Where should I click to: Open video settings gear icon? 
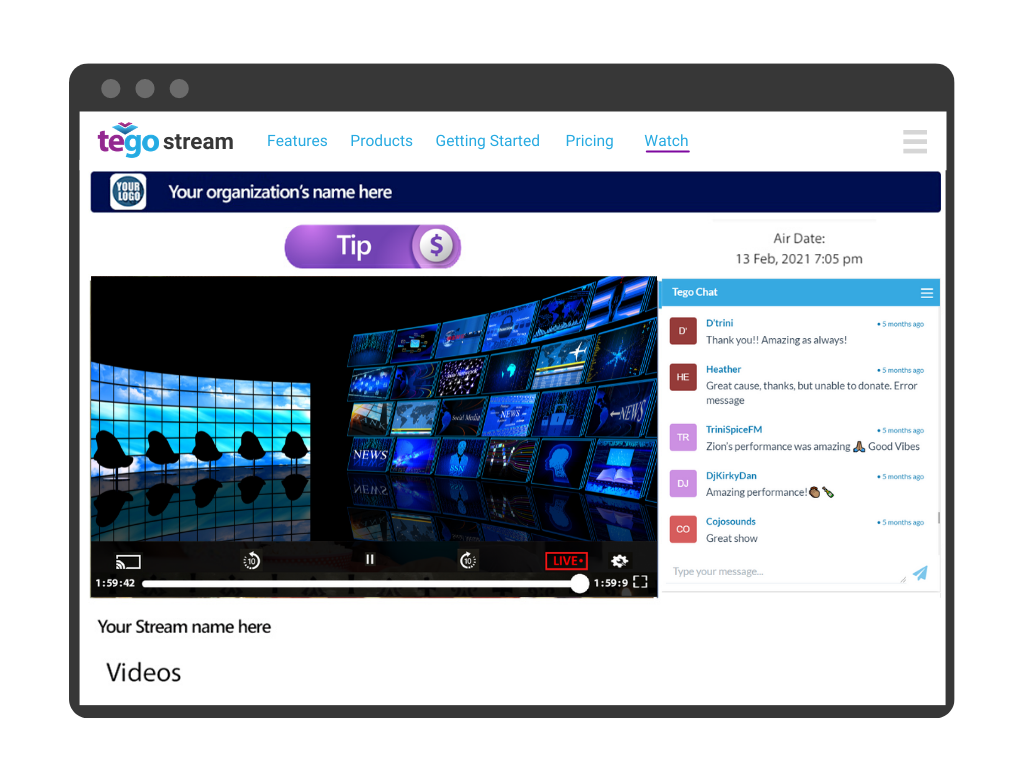coord(619,561)
